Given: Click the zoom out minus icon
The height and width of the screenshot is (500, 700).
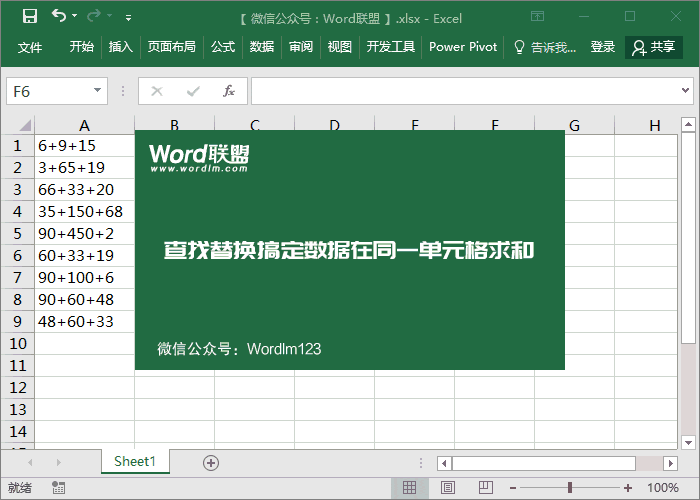Looking at the screenshot, I should coord(513,488).
